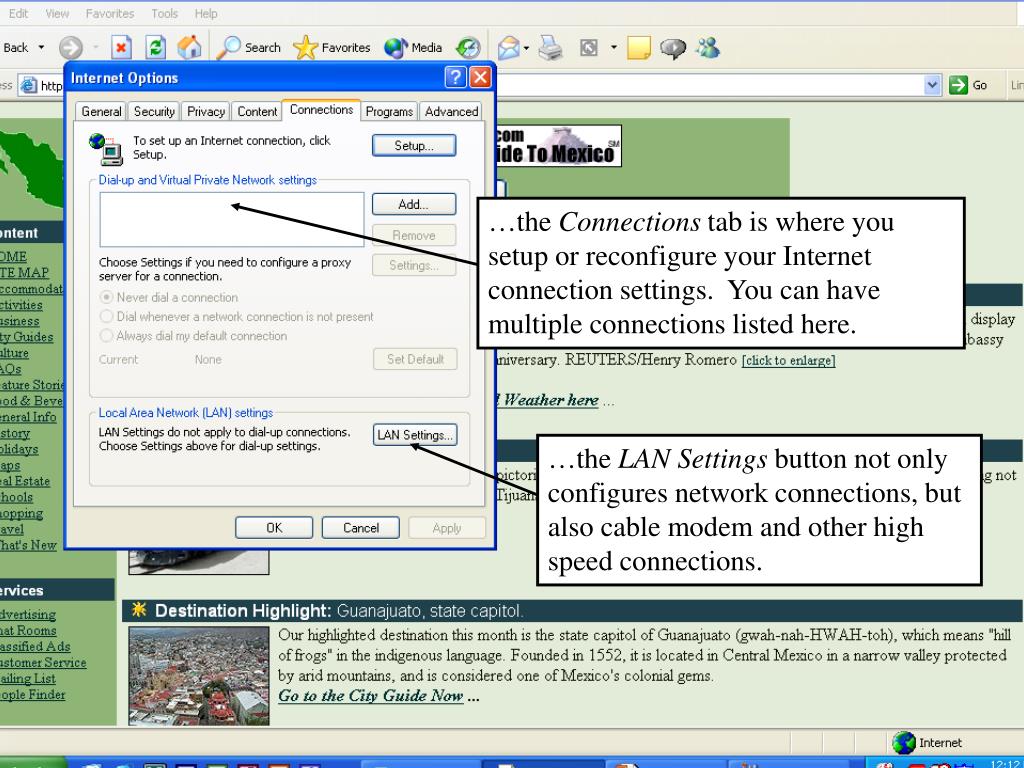Click the Setup... button
The image size is (1024, 768).
click(414, 146)
